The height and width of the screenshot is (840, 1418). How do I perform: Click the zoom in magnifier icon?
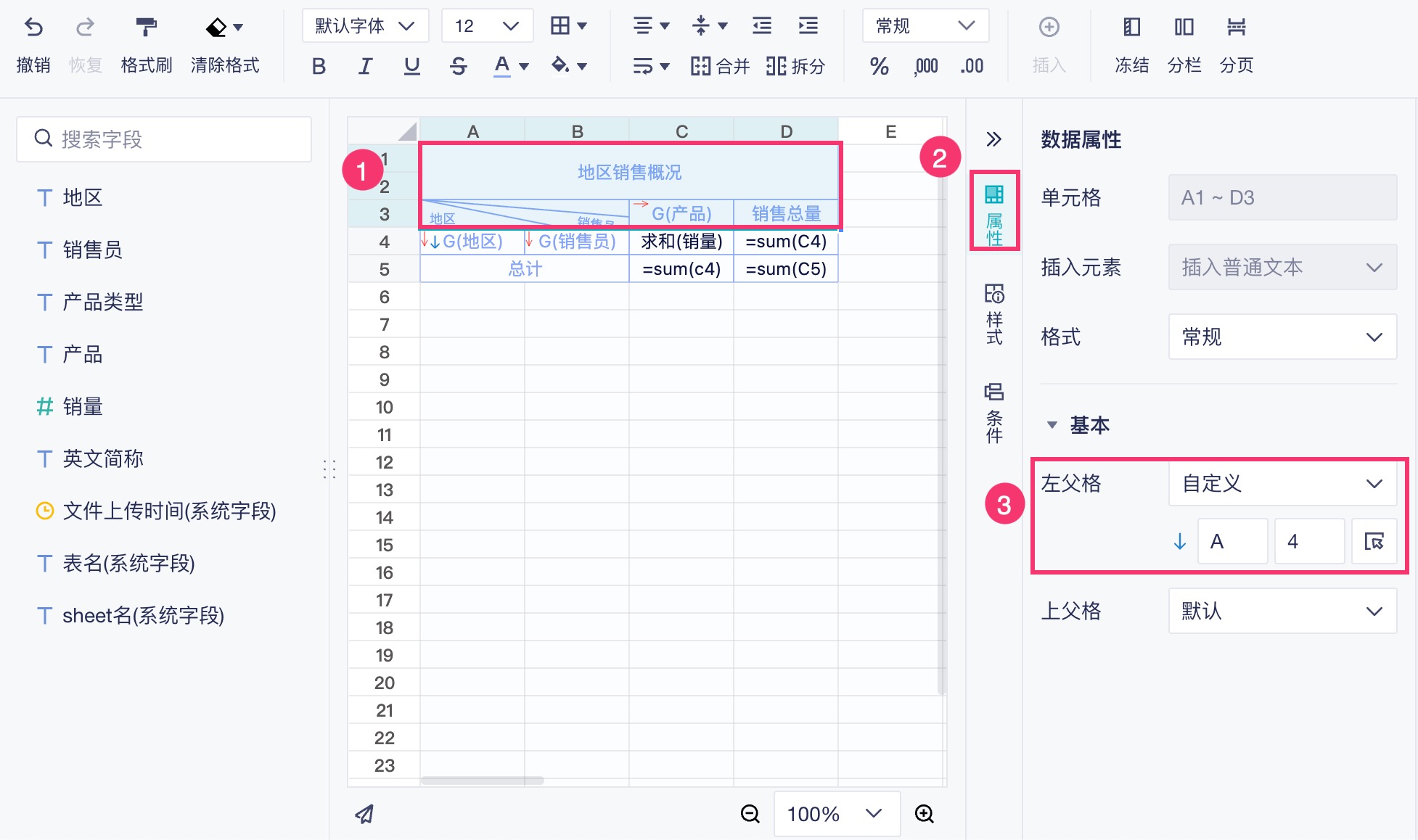924,814
